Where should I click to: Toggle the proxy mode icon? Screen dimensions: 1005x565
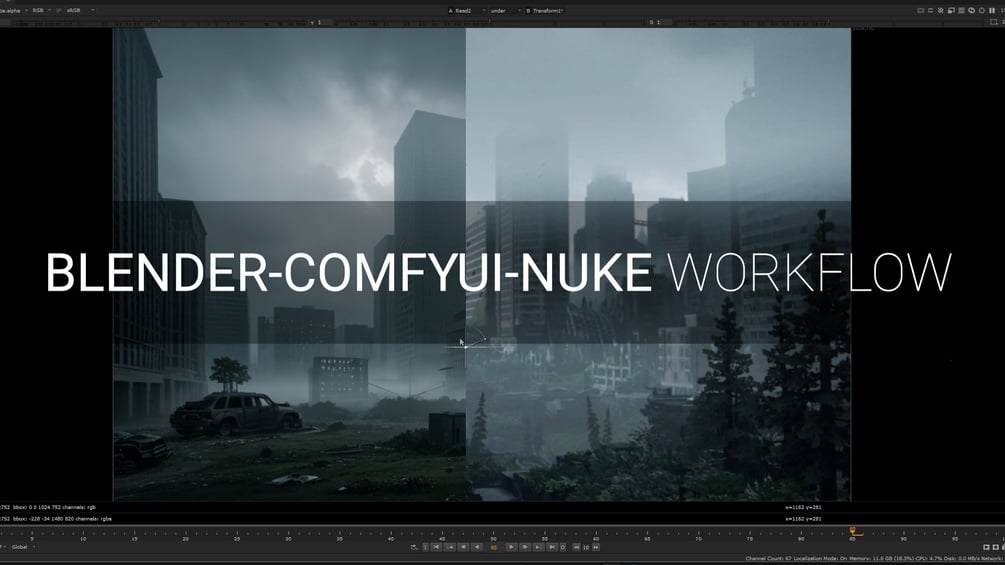click(951, 10)
